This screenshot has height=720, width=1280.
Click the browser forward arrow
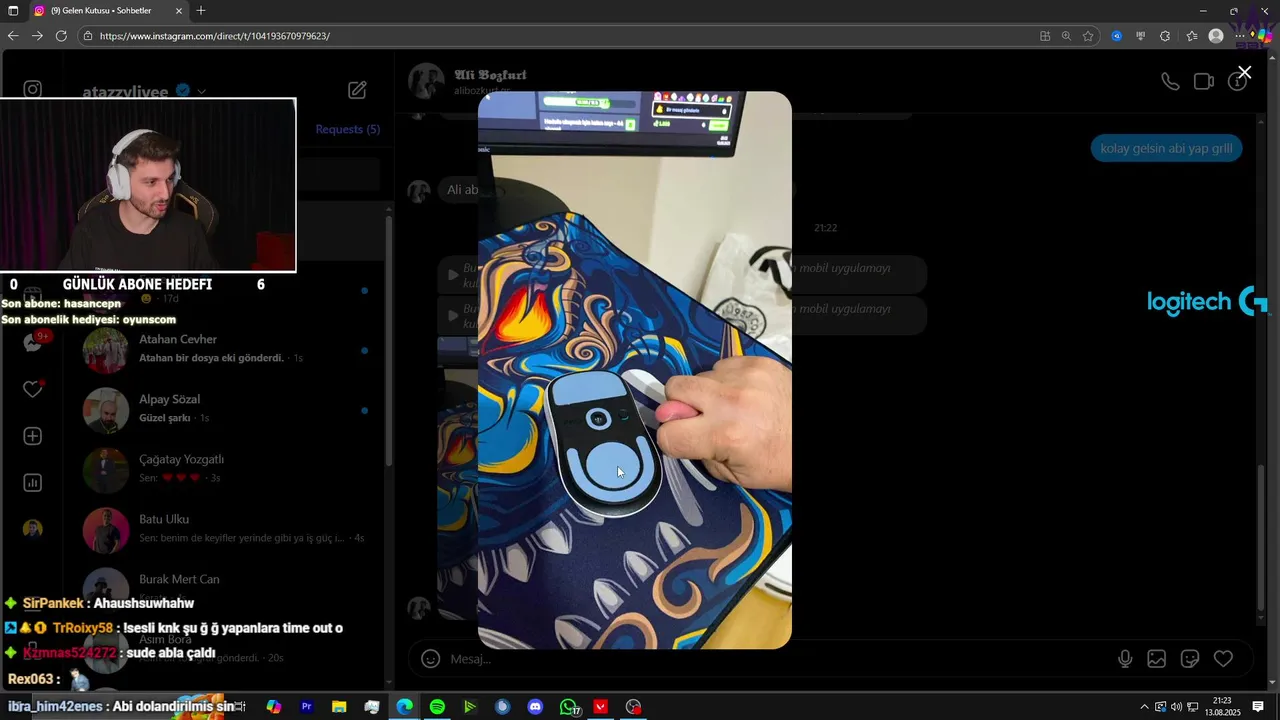pos(37,36)
